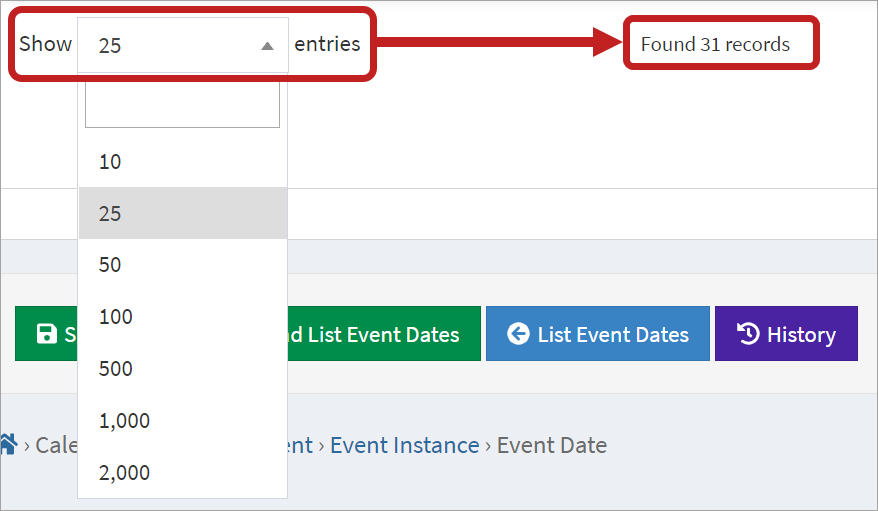Click the green Save and List Event Dates button

coord(380,334)
